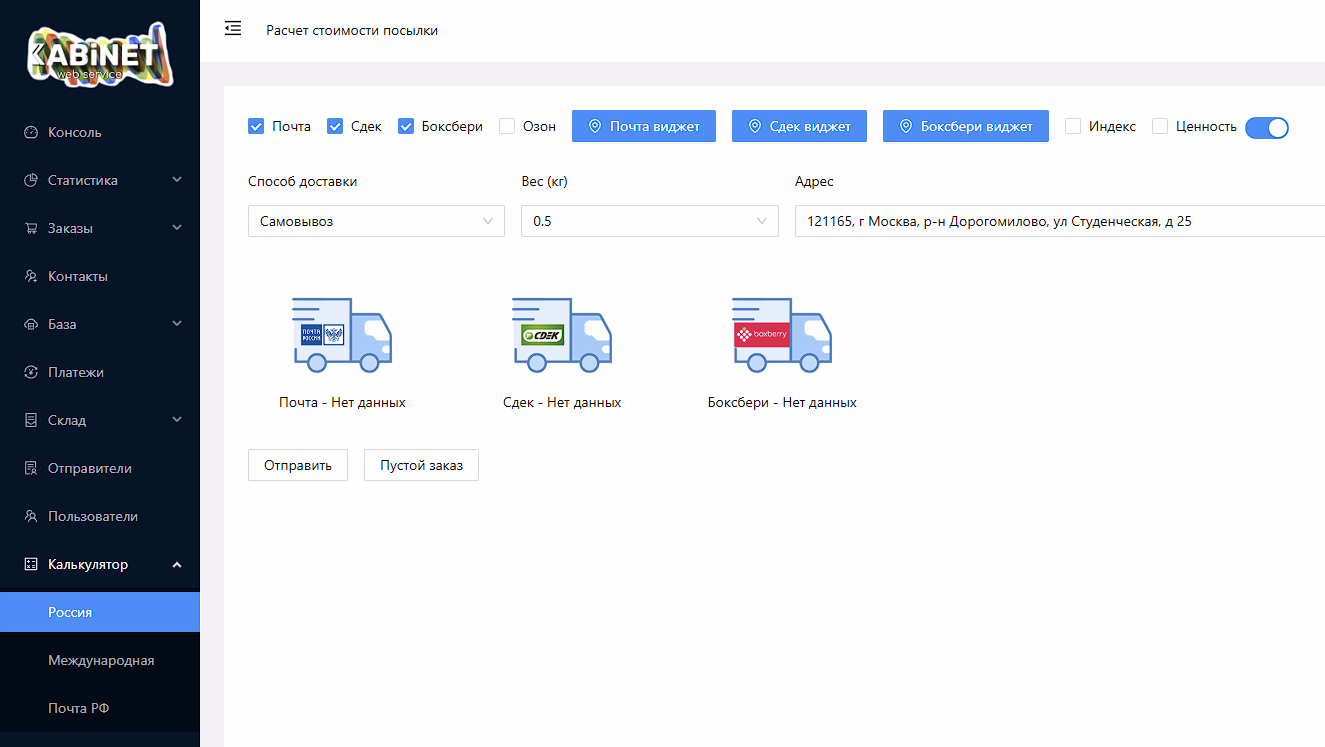Image resolution: width=1325 pixels, height=747 pixels.
Task: Select the Статистика sidebar icon
Action: tap(29, 180)
